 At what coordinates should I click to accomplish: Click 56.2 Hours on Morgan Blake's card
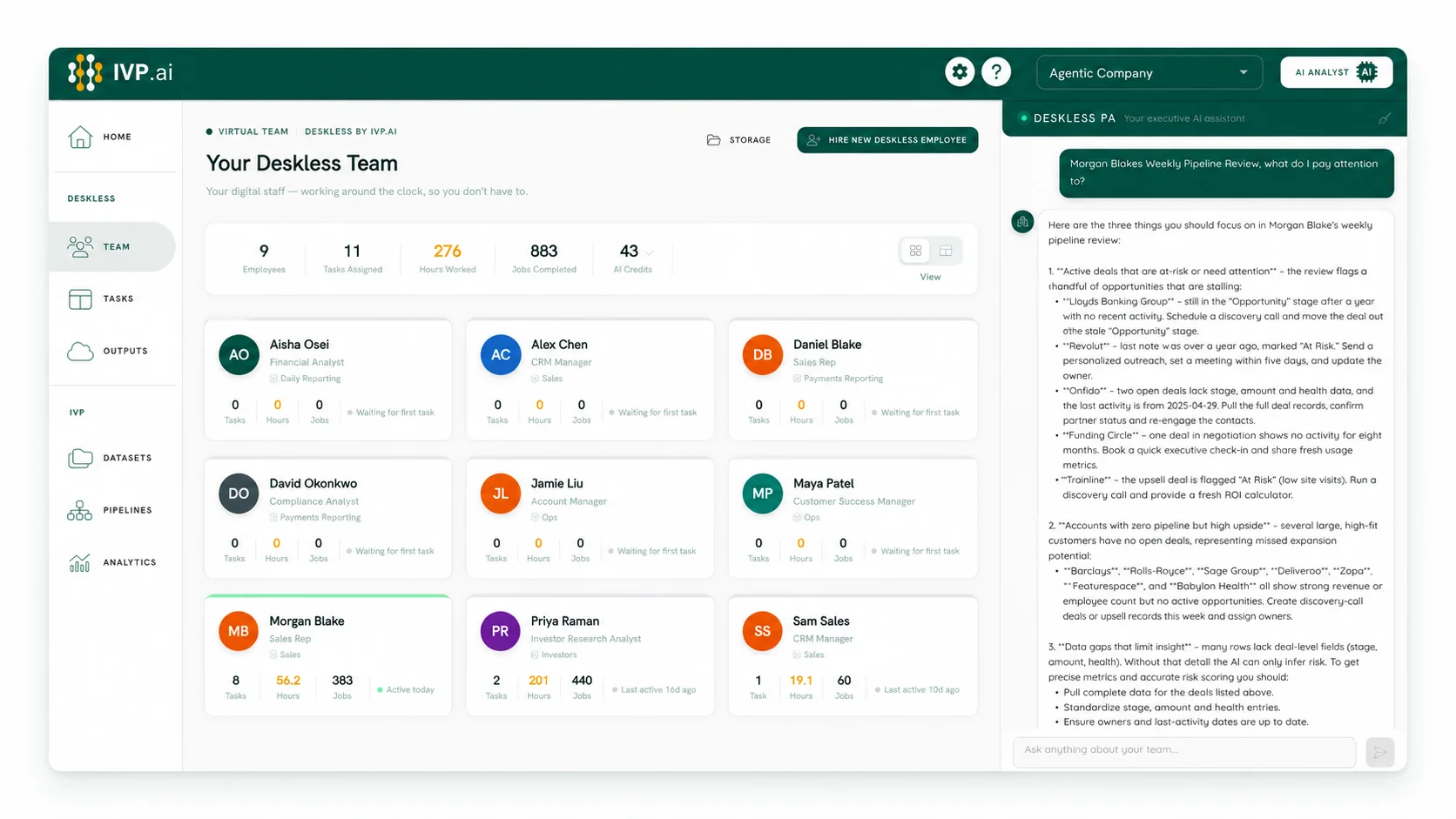[x=288, y=687]
